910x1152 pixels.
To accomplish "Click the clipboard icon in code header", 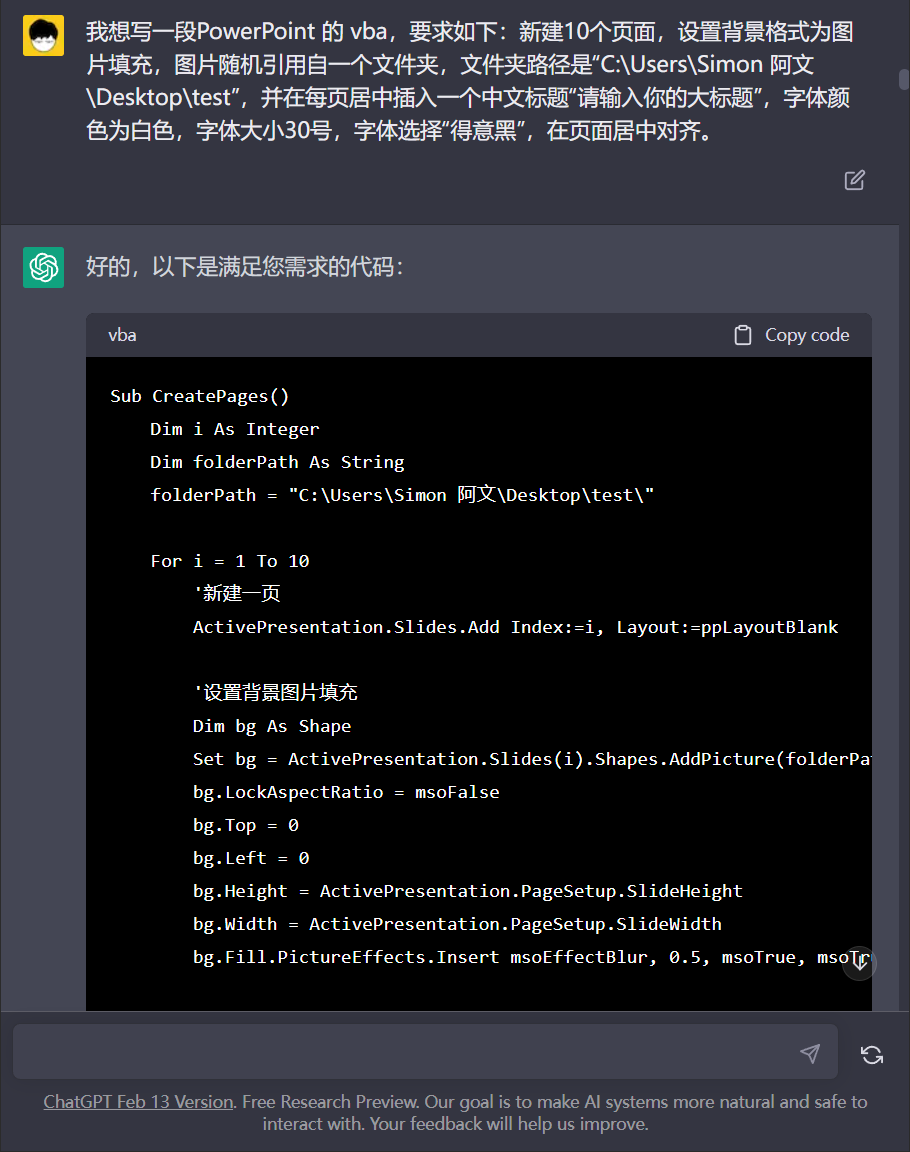I will 743,335.
